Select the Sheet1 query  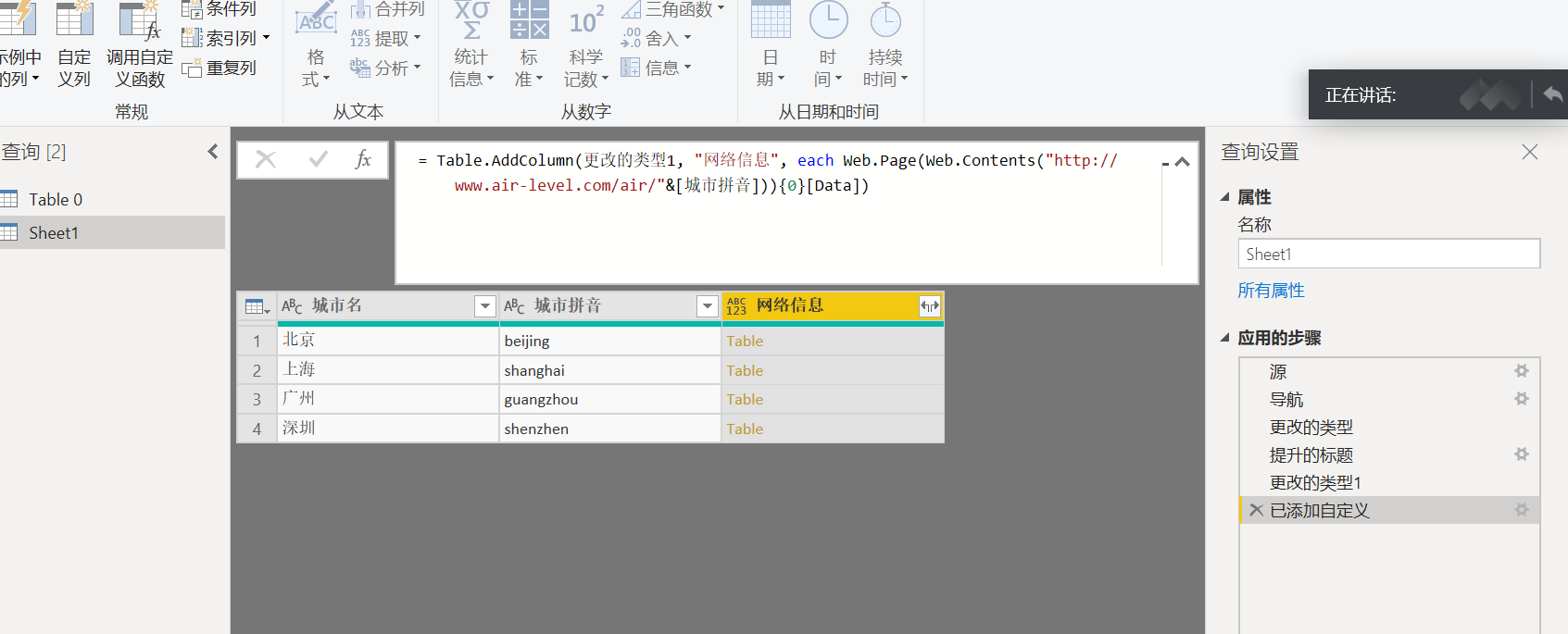click(x=111, y=232)
